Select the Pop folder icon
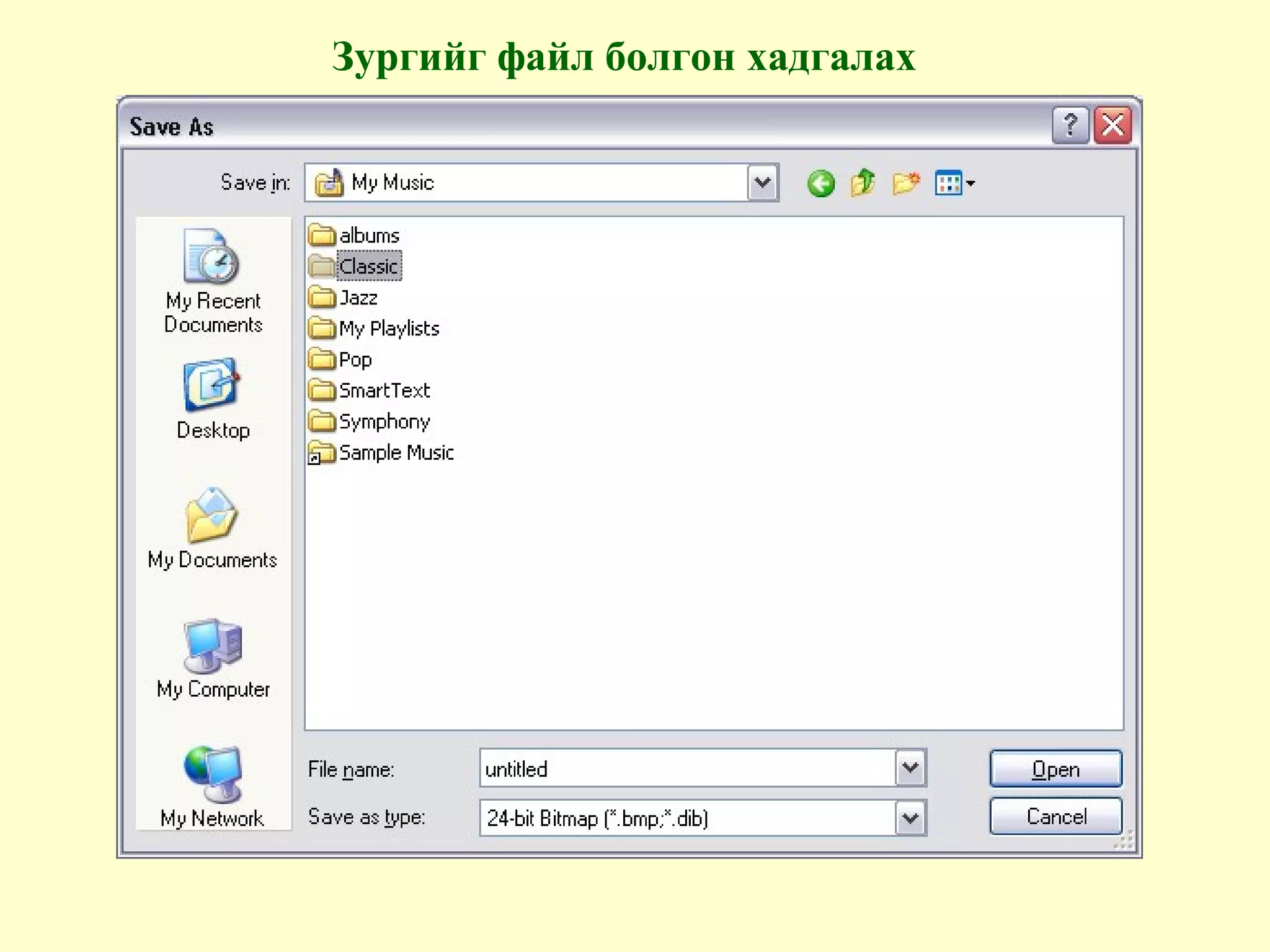The image size is (1270, 952). [322, 359]
